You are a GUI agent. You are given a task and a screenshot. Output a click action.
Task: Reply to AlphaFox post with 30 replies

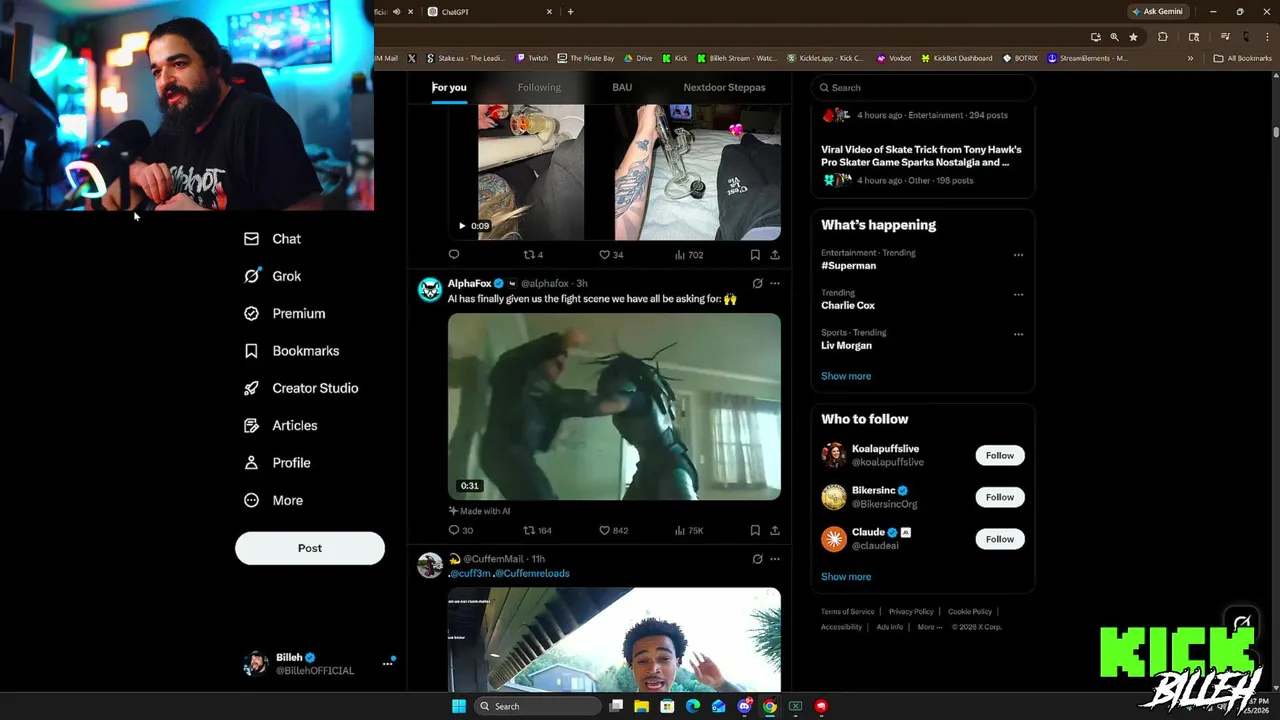click(460, 530)
